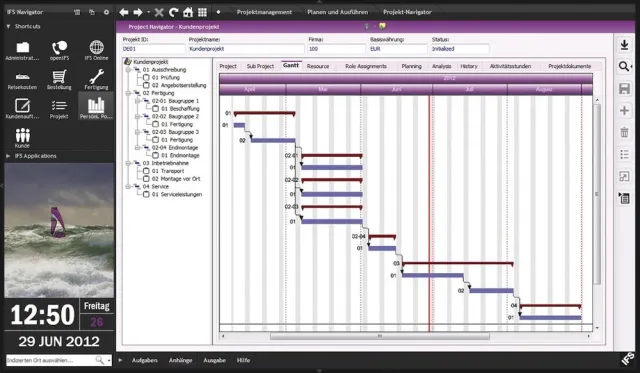Screen dimensions: 640x373
Task: Open the navigation history dropdown arrow
Action: click(148, 12)
